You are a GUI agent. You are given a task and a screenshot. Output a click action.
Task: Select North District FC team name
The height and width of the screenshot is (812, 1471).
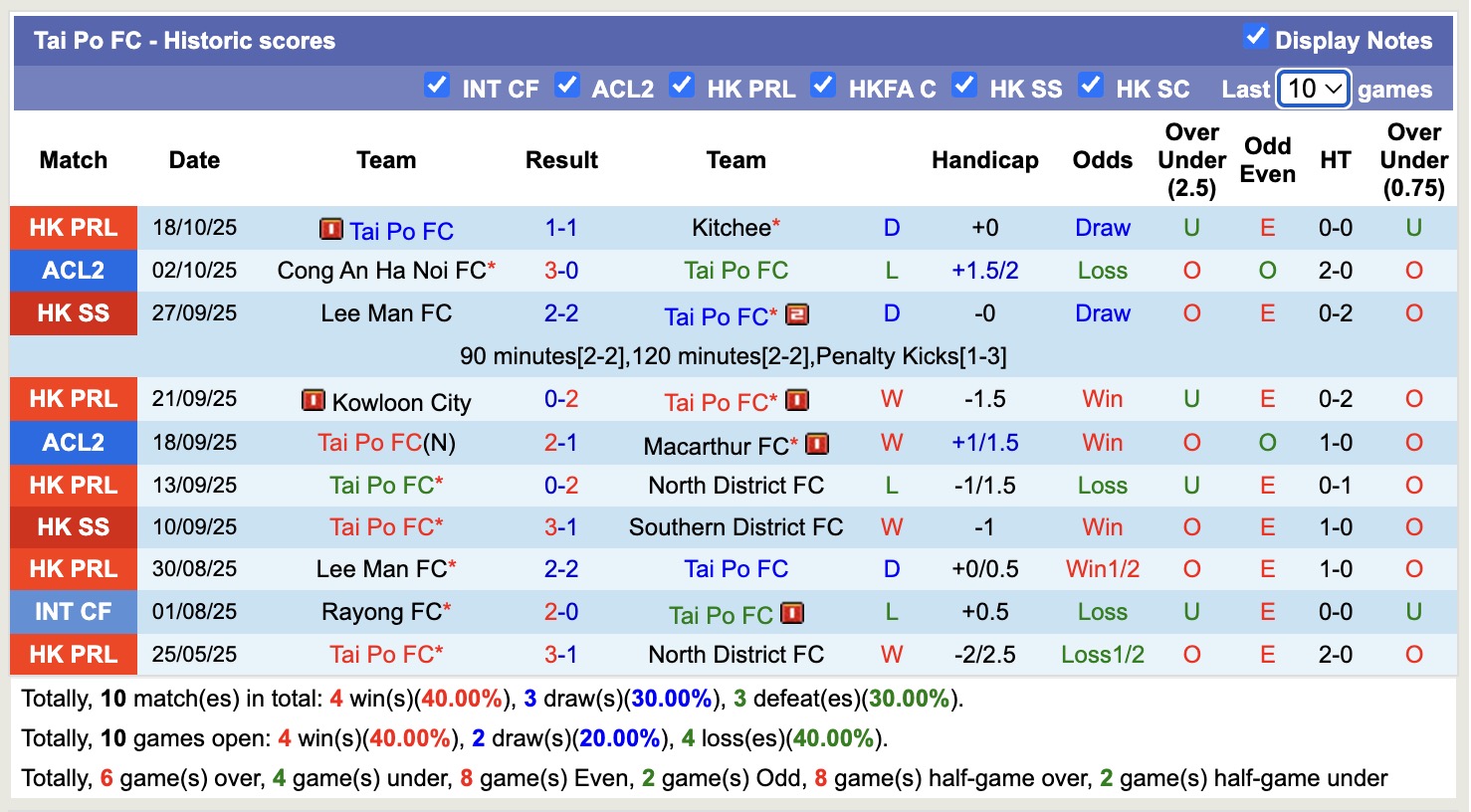736,486
